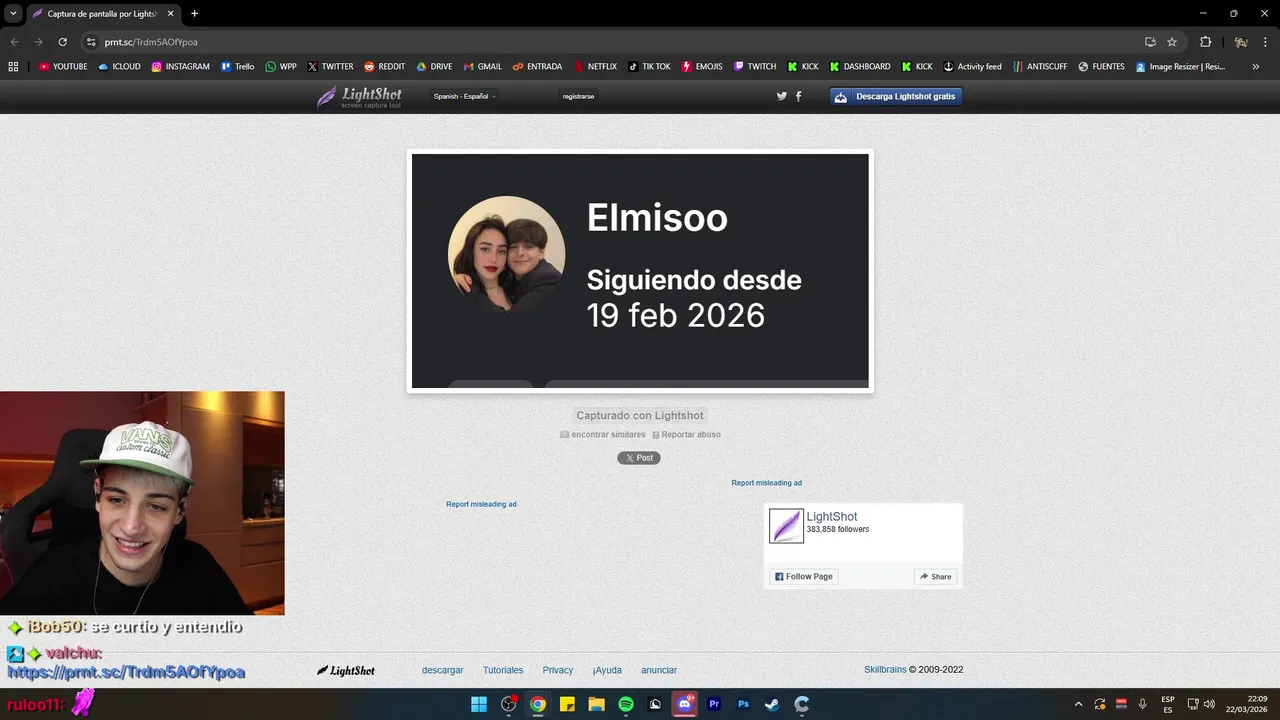
Task: Open the DASHBOARD bookmark
Action: [859, 67]
